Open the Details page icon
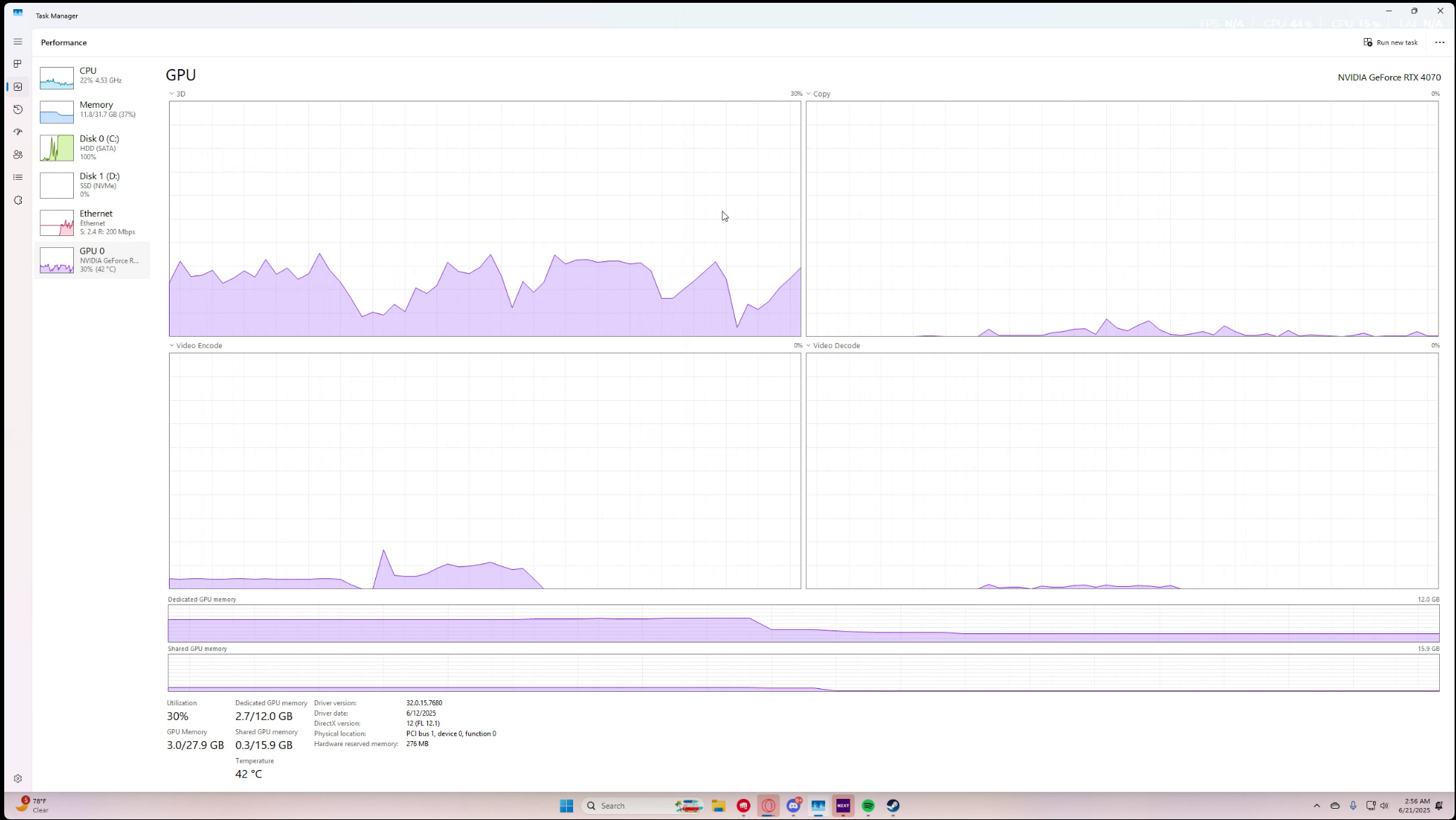 (x=18, y=178)
